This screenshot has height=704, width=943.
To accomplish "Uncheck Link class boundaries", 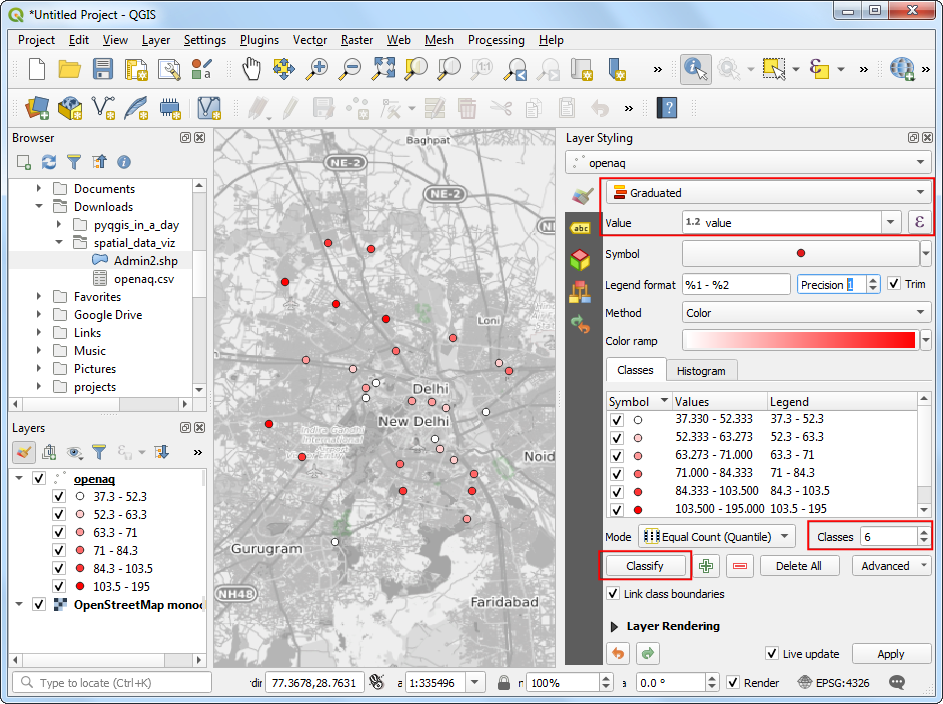I will click(614, 594).
